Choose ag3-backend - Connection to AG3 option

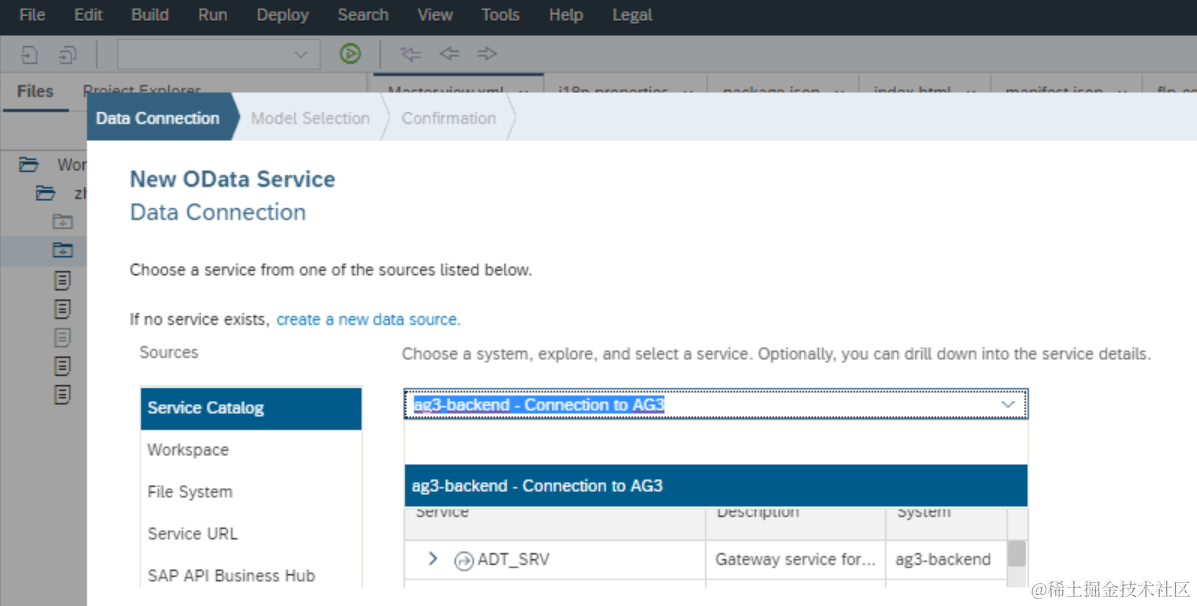coord(716,486)
